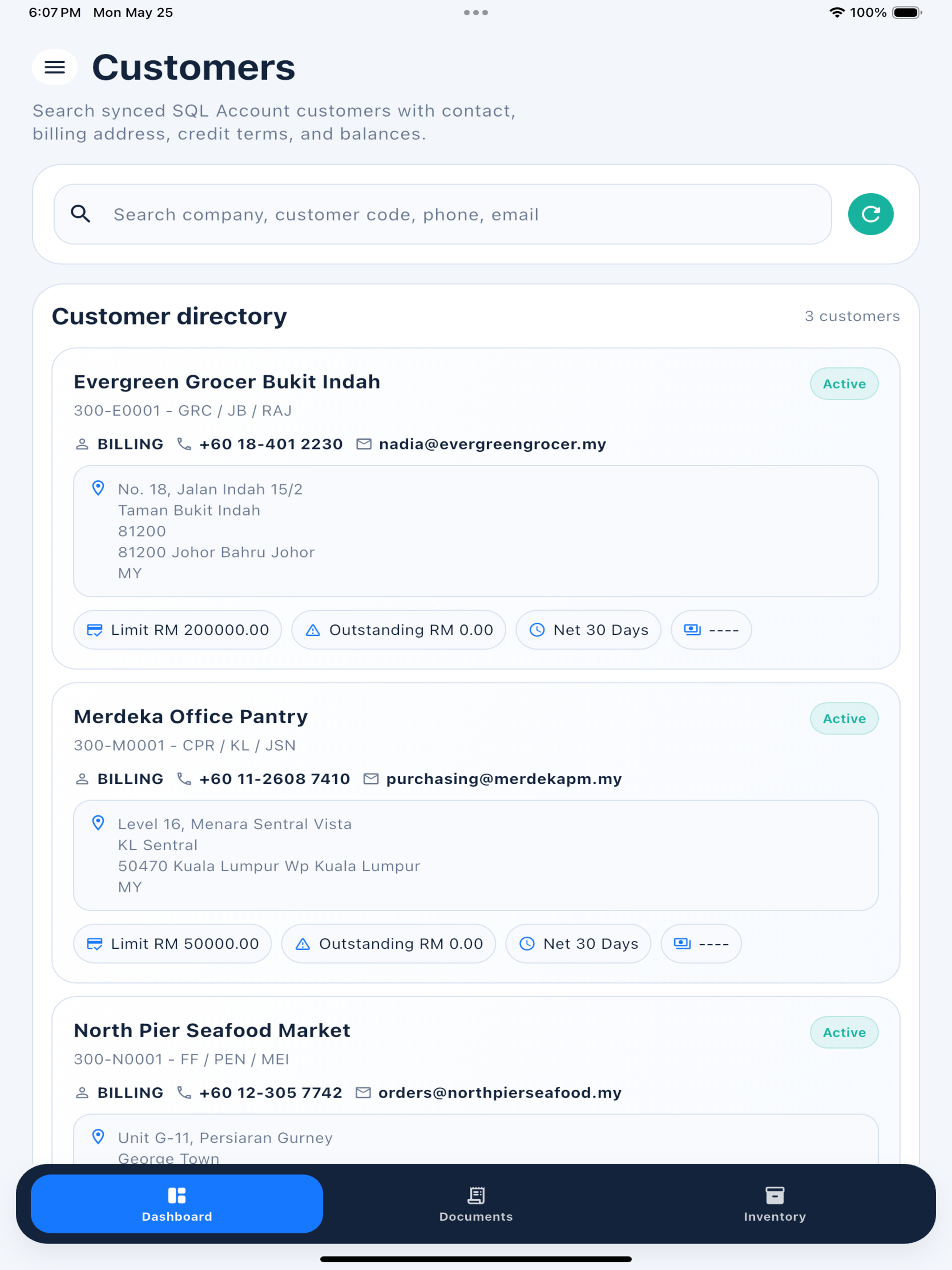
Task: Tap the three-dot multitasking indicator
Action: click(x=476, y=13)
